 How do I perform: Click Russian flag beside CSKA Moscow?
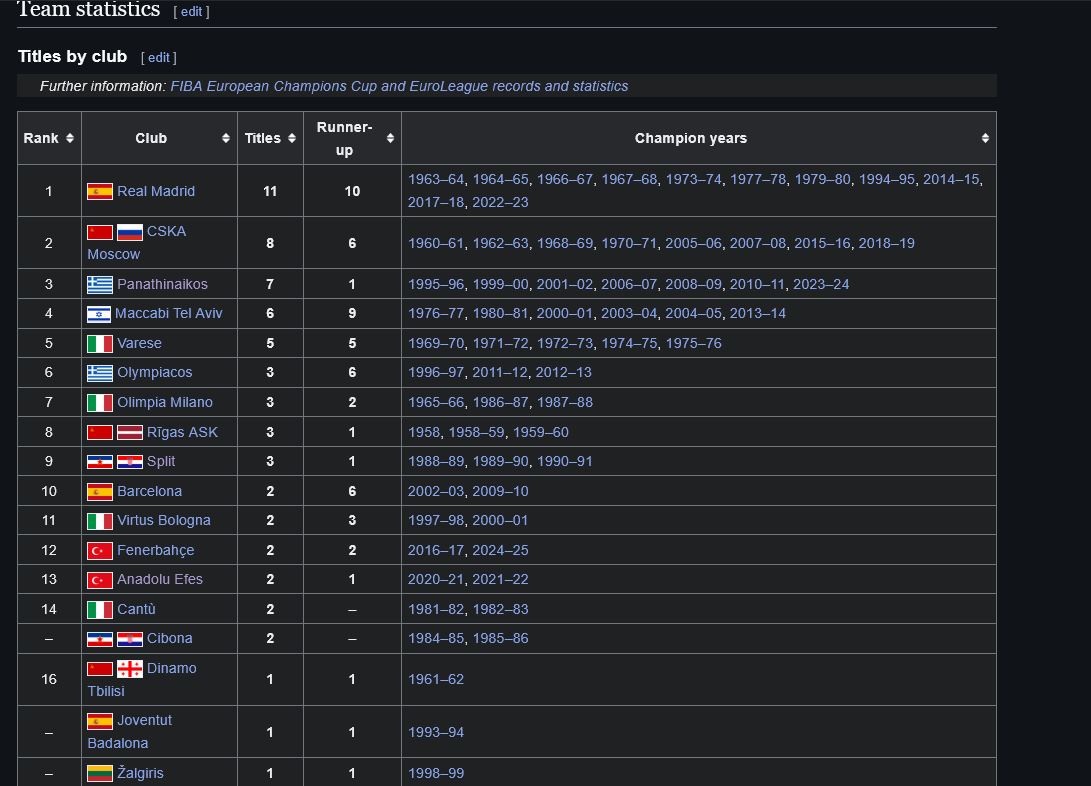click(x=129, y=232)
